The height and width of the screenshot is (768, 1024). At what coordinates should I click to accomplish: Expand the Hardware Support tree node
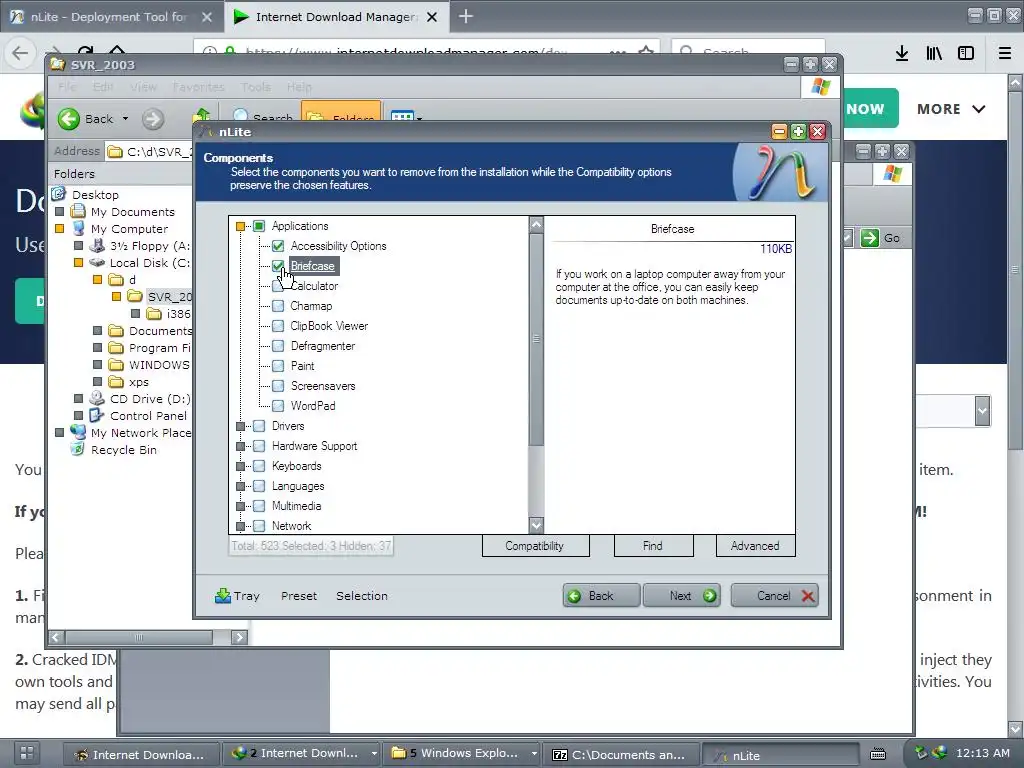click(240, 446)
